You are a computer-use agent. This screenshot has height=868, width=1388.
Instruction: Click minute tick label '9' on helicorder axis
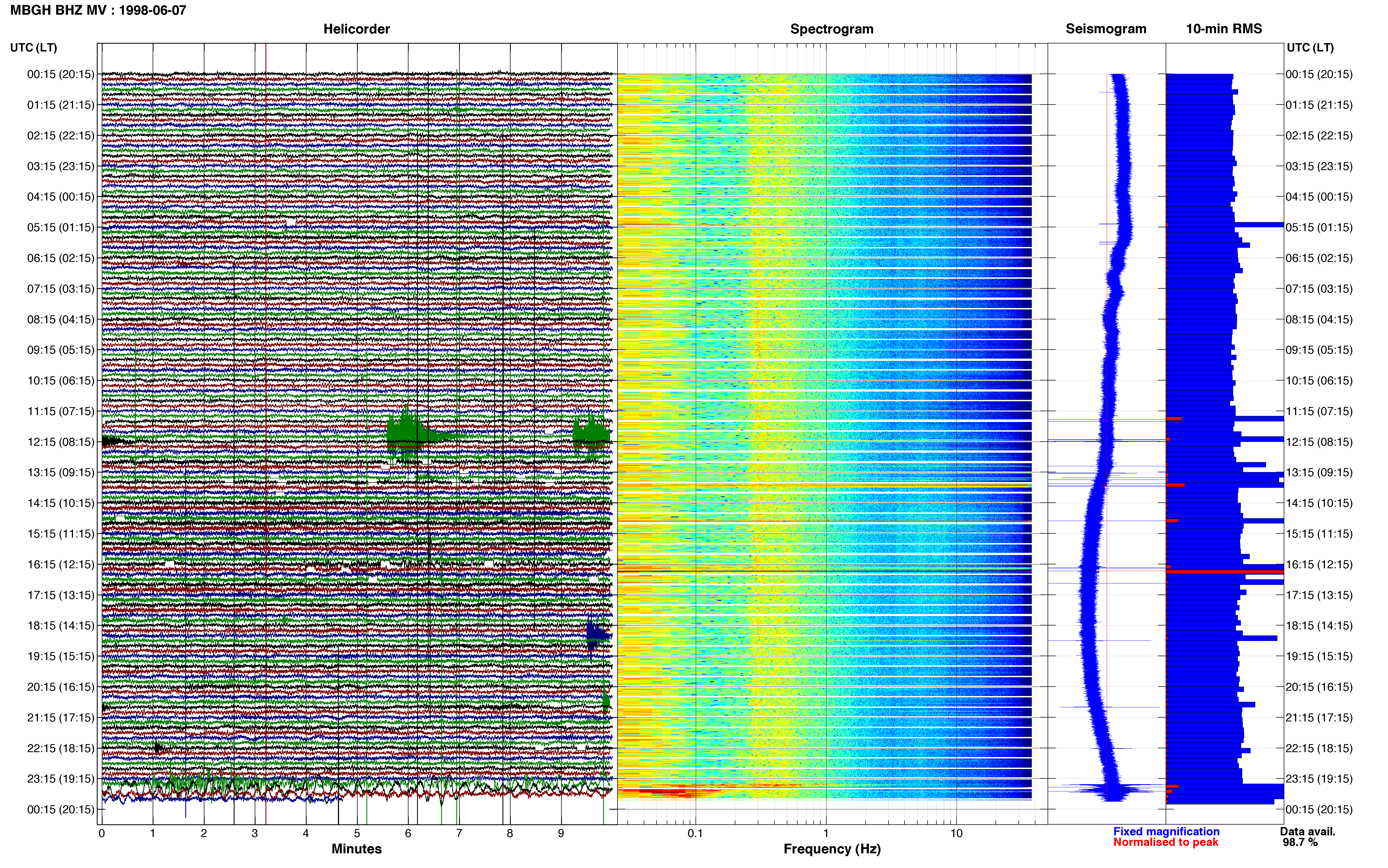click(x=561, y=833)
